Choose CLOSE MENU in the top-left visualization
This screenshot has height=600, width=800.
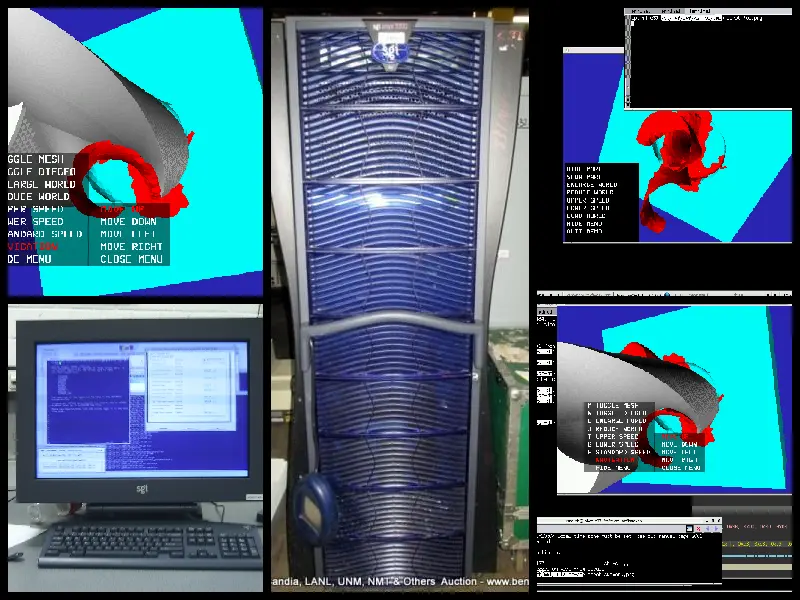pos(131,259)
